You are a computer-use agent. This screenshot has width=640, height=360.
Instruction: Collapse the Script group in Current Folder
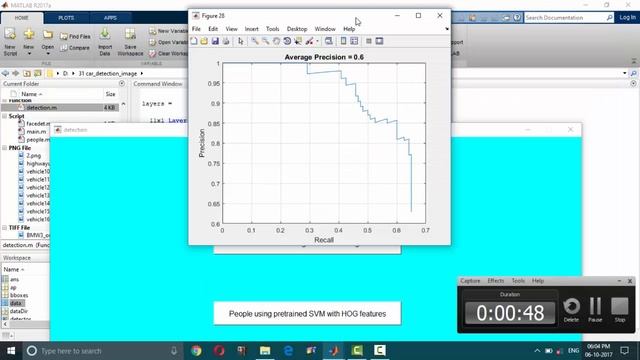(x=4, y=116)
